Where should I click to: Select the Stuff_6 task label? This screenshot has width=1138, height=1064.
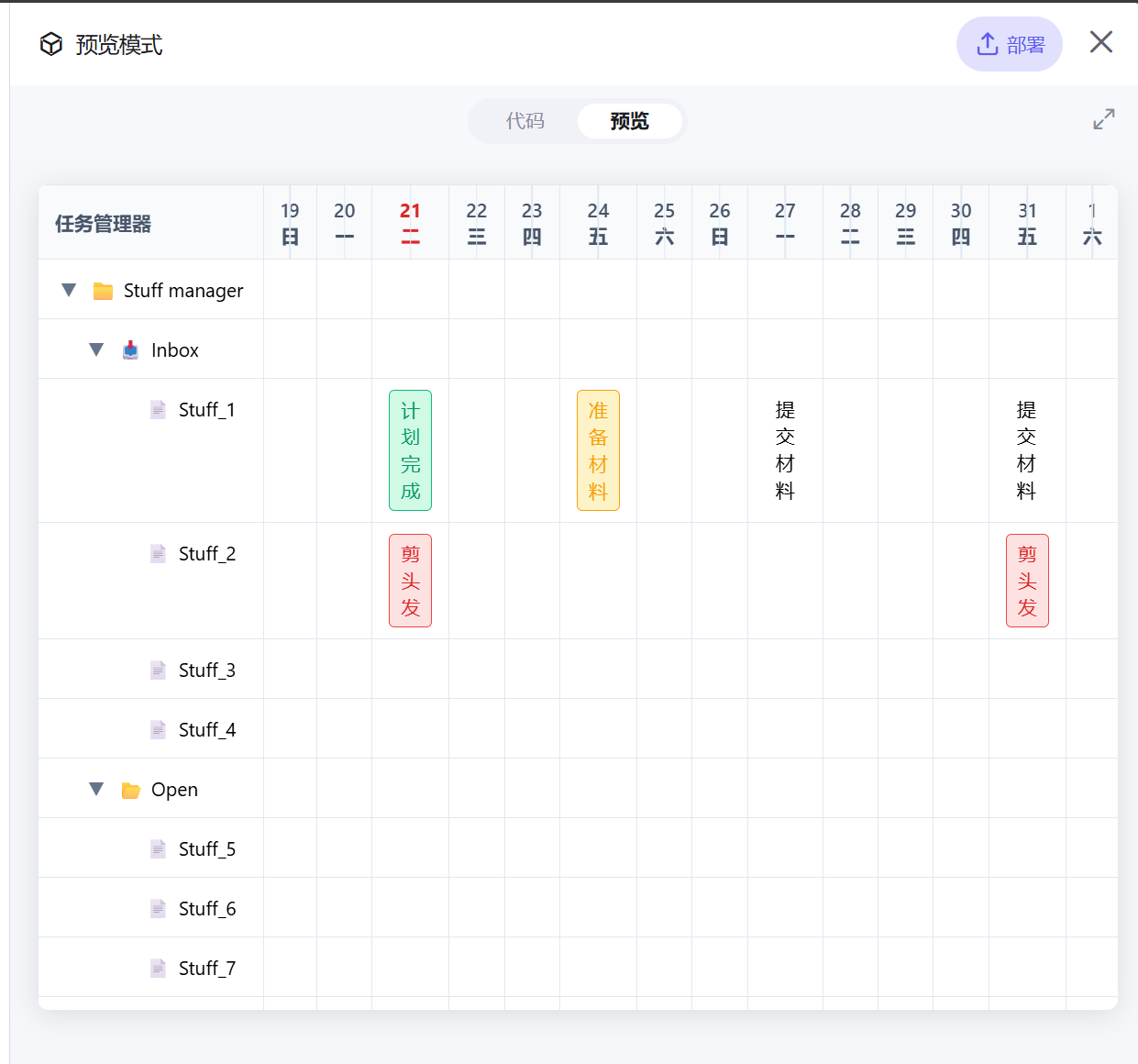point(207,909)
